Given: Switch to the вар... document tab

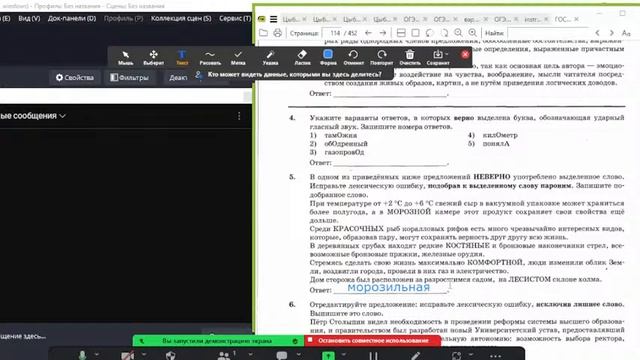Looking at the screenshot, I should (471, 19).
